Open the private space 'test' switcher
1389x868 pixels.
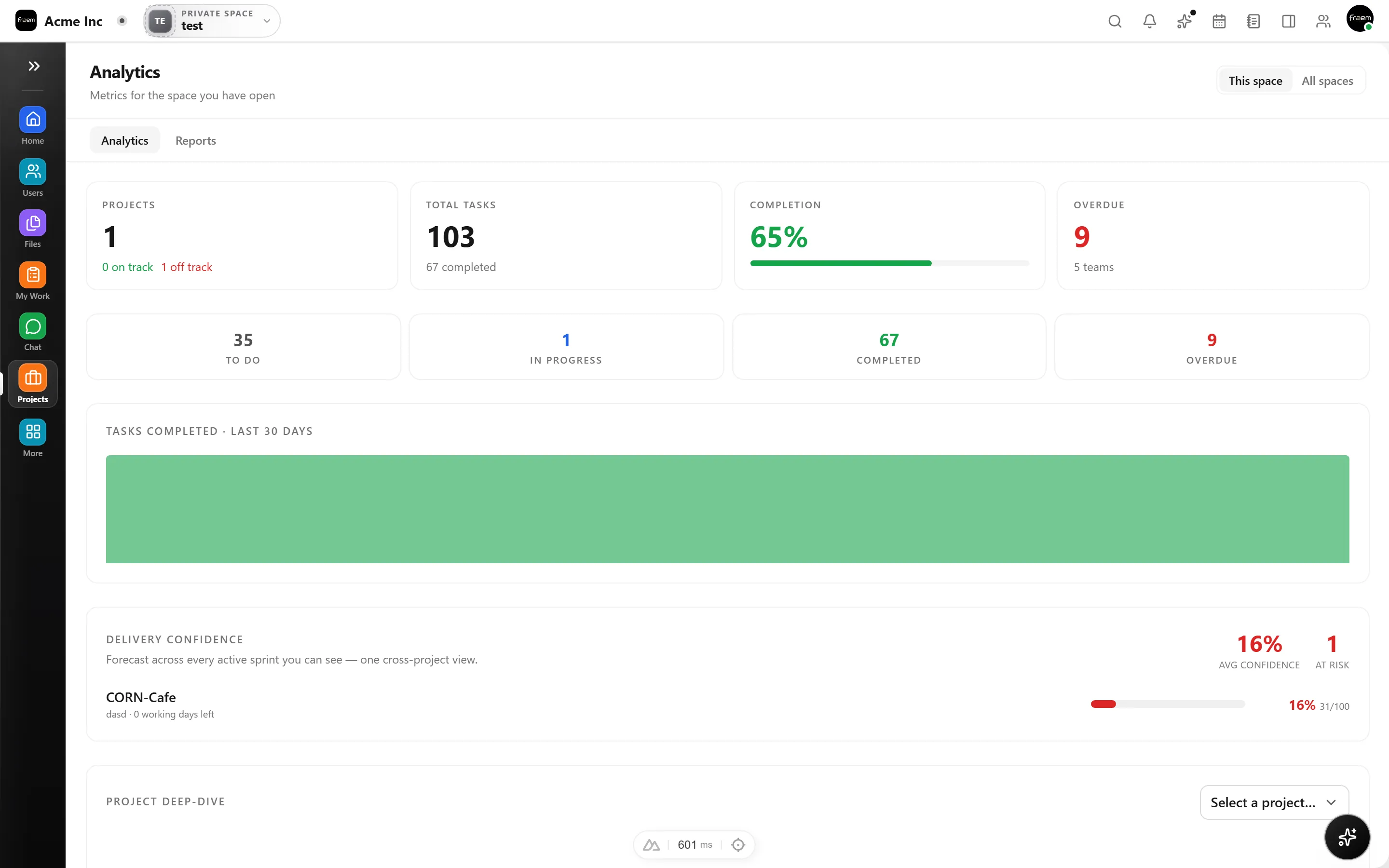click(212, 21)
